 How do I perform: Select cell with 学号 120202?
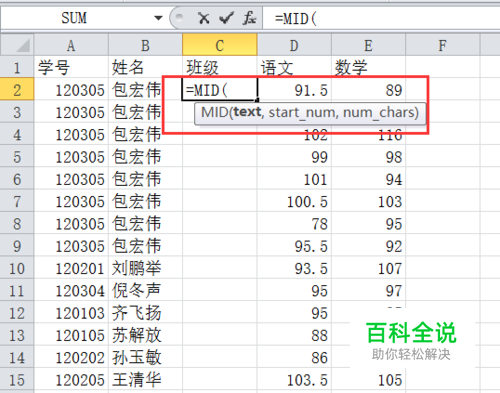(71, 358)
